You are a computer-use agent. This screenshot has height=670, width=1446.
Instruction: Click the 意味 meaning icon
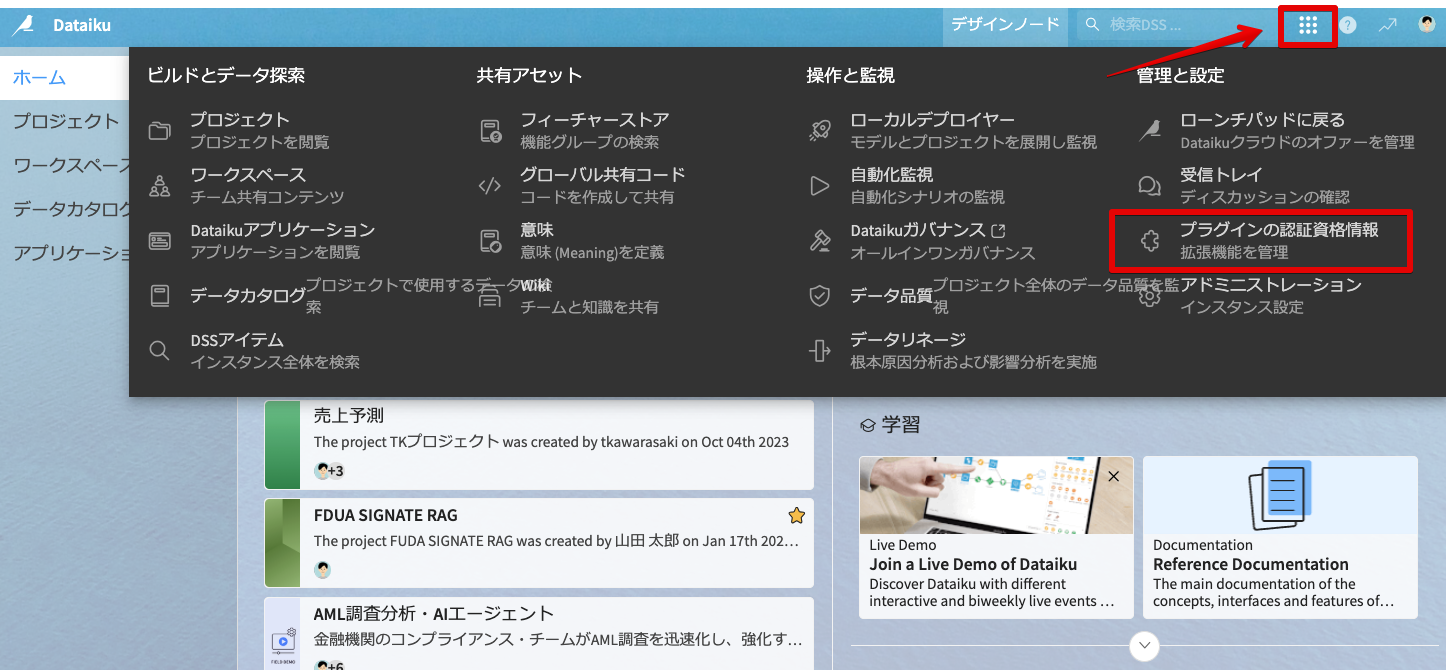(x=489, y=240)
